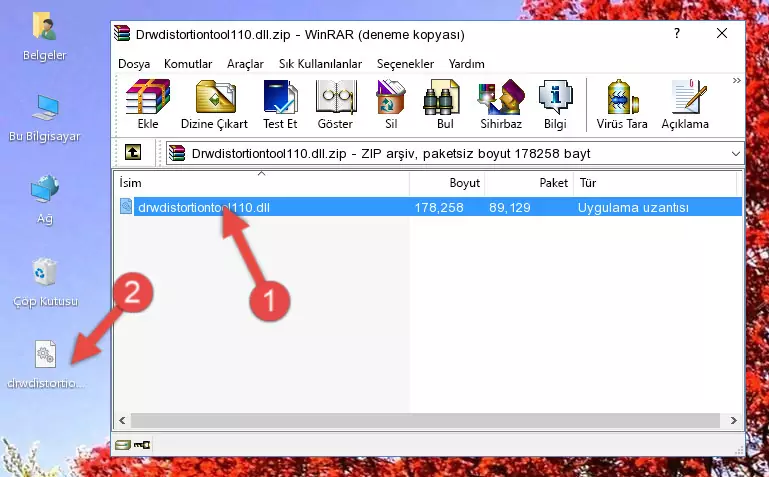Screen dimensions: 769x477
Task: Click the 89,129 packed size cell
Action: coord(510,207)
